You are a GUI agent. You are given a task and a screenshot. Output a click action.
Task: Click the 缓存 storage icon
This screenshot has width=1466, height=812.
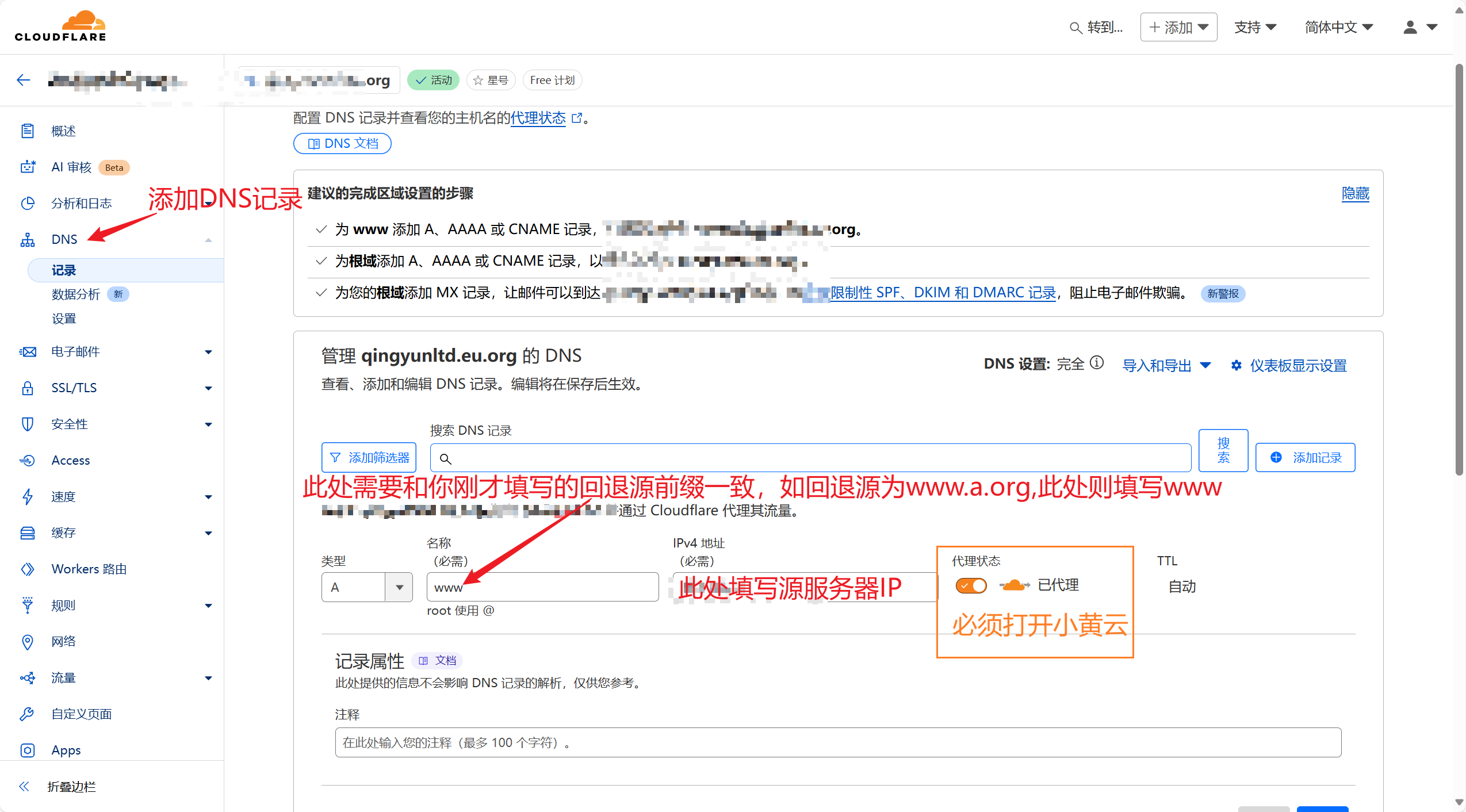27,533
